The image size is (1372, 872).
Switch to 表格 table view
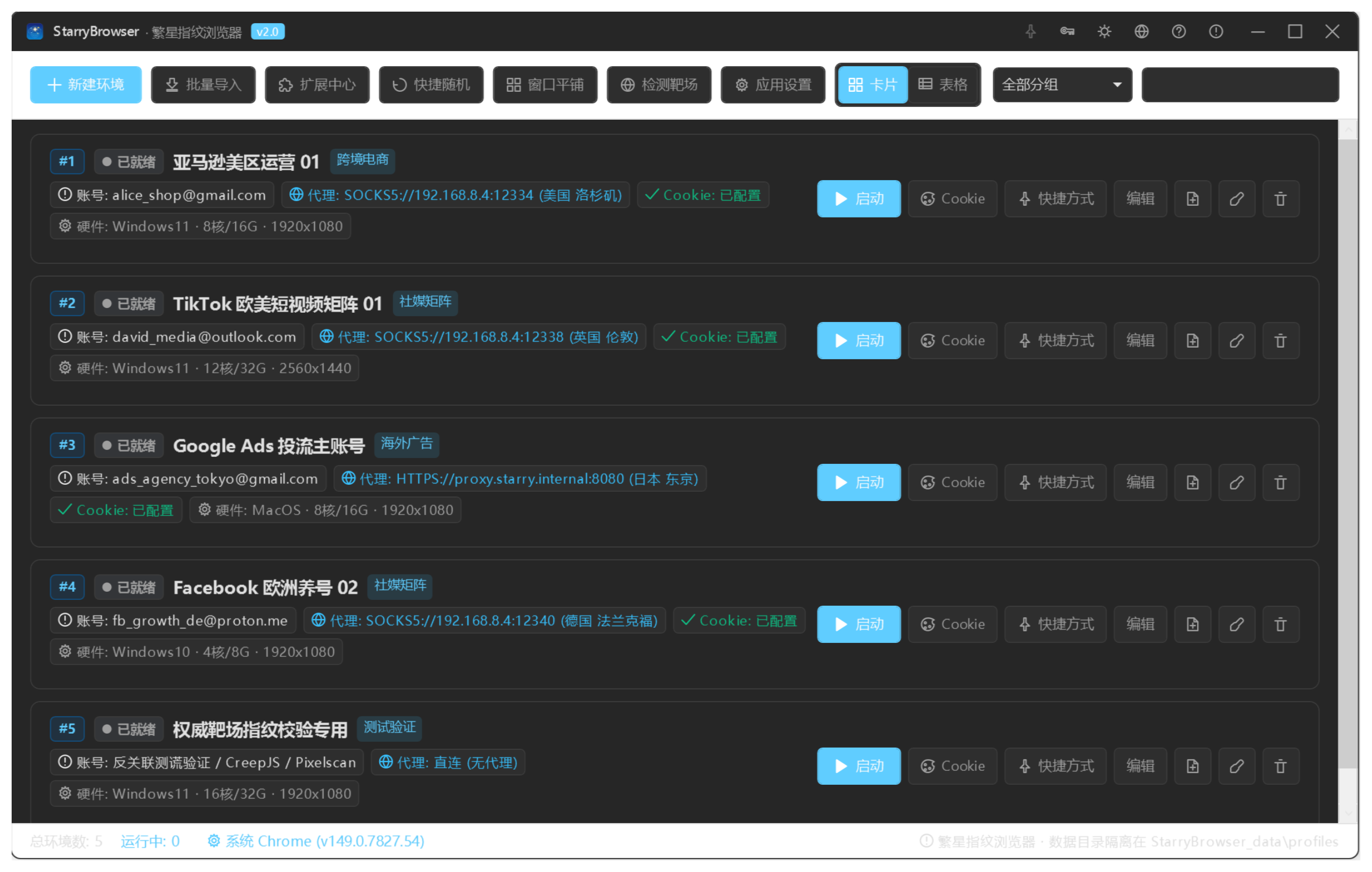coord(943,85)
